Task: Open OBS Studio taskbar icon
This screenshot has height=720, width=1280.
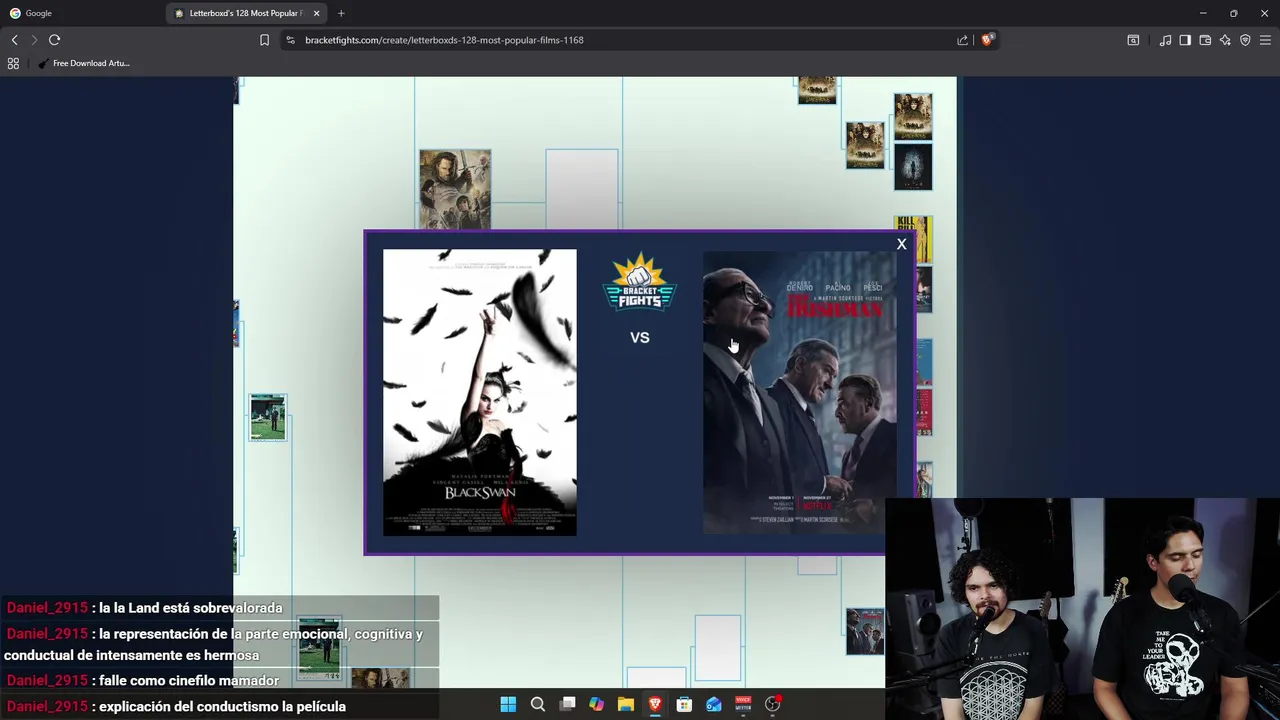Action: point(772,705)
